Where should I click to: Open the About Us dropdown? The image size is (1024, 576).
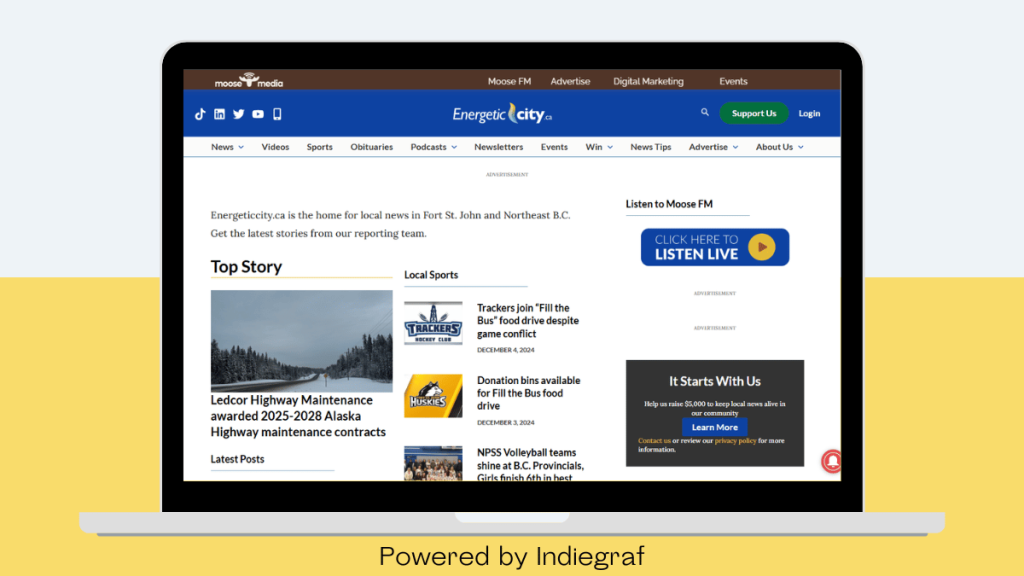(x=779, y=147)
